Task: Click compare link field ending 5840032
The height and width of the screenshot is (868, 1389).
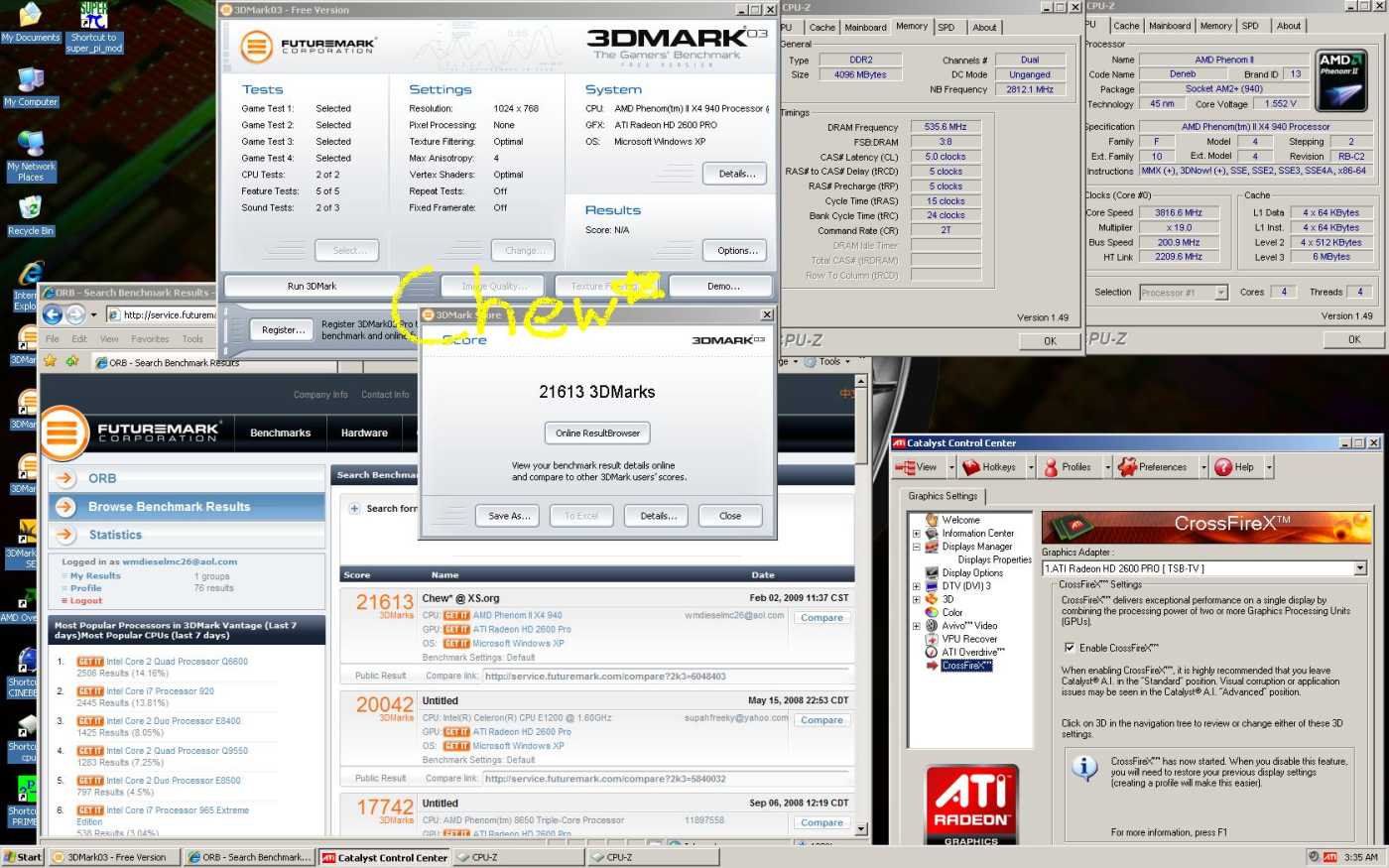Action: (664, 779)
